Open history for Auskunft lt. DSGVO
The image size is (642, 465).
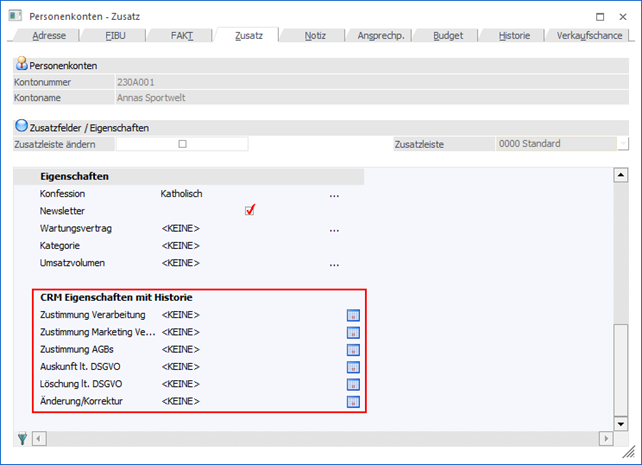point(352,367)
